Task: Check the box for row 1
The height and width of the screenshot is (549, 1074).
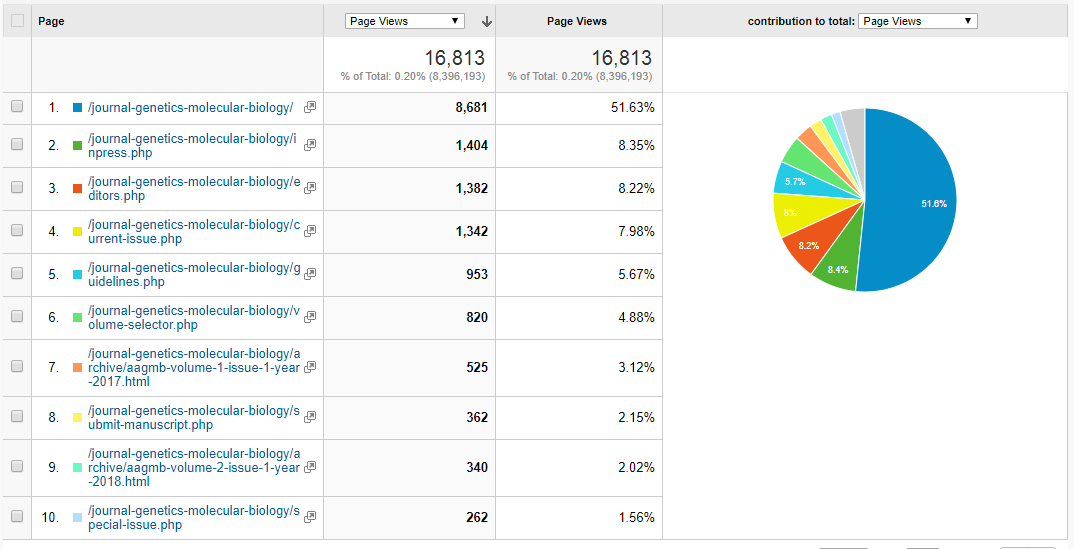Action: pyautogui.click(x=17, y=107)
